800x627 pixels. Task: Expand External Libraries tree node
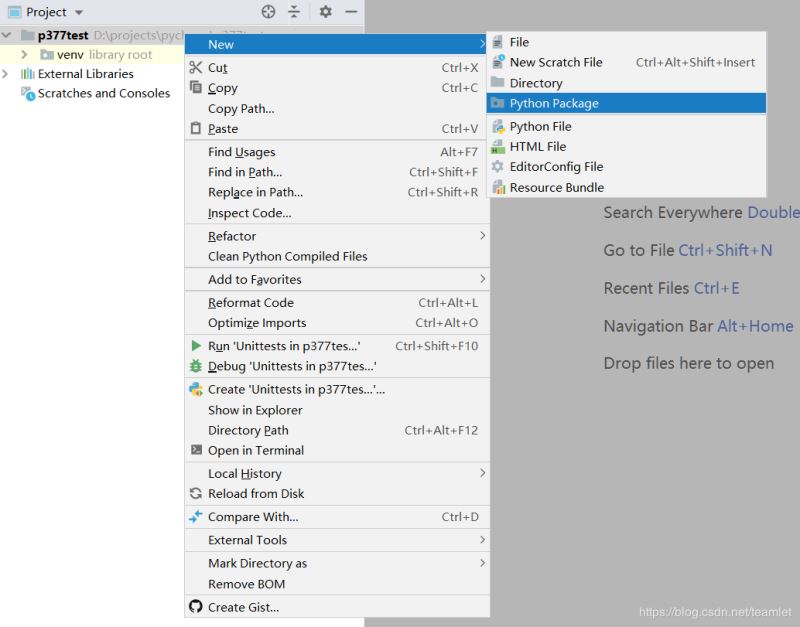[x=6, y=74]
